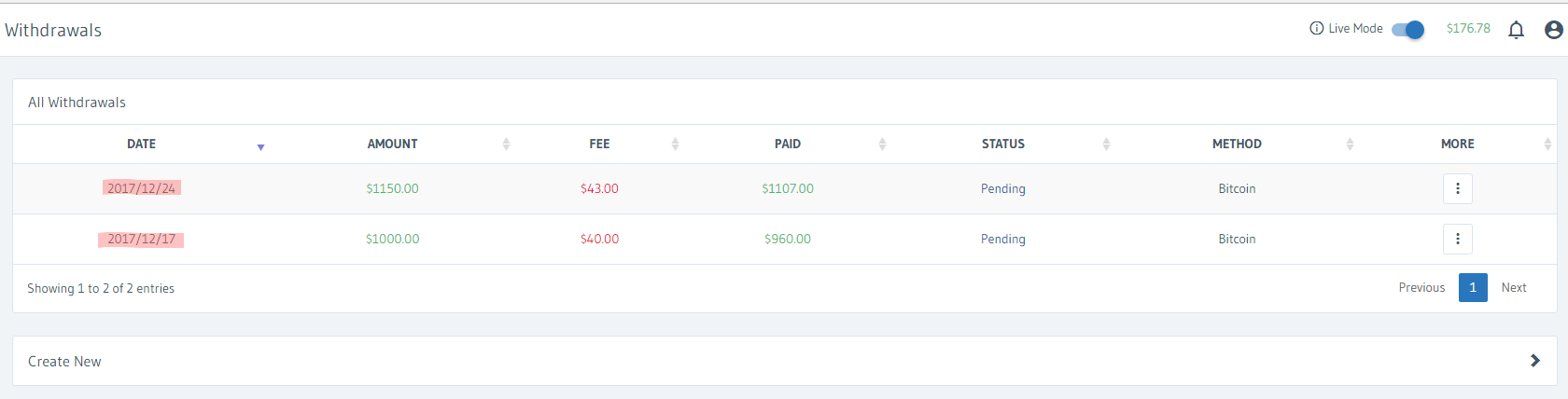
Task: Click the Amount column sort arrows
Action: click(506, 144)
